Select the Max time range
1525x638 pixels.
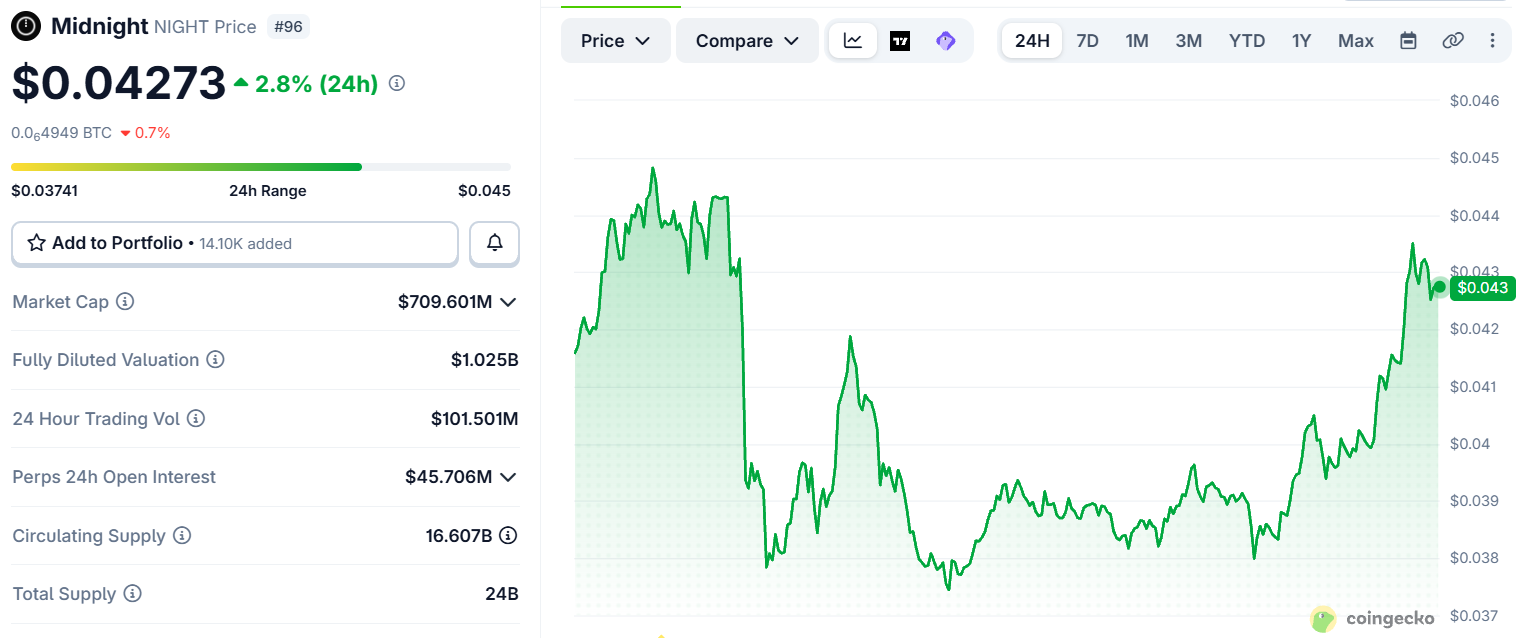point(1356,41)
